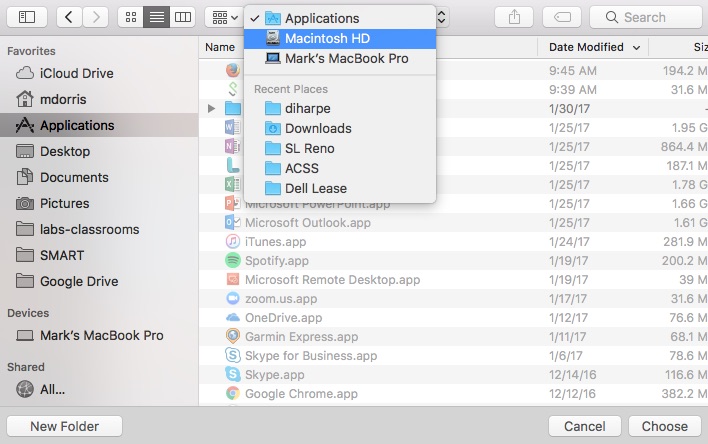The height and width of the screenshot is (444, 708).
Task: Toggle the sidebar visibility button
Action: point(27,17)
